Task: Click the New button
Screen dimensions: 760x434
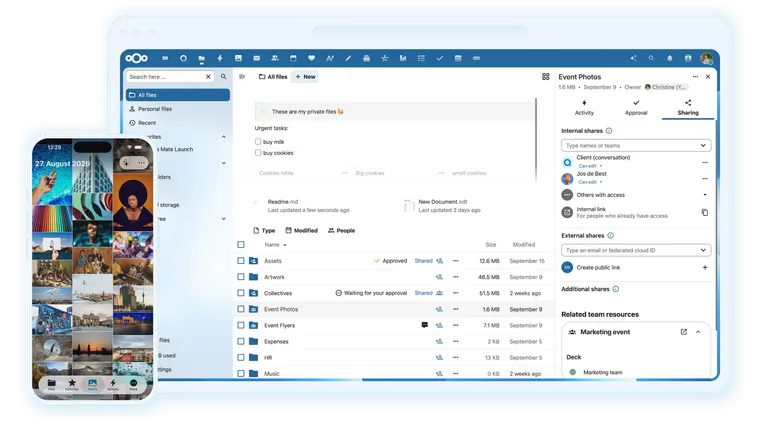Action: 305,77
